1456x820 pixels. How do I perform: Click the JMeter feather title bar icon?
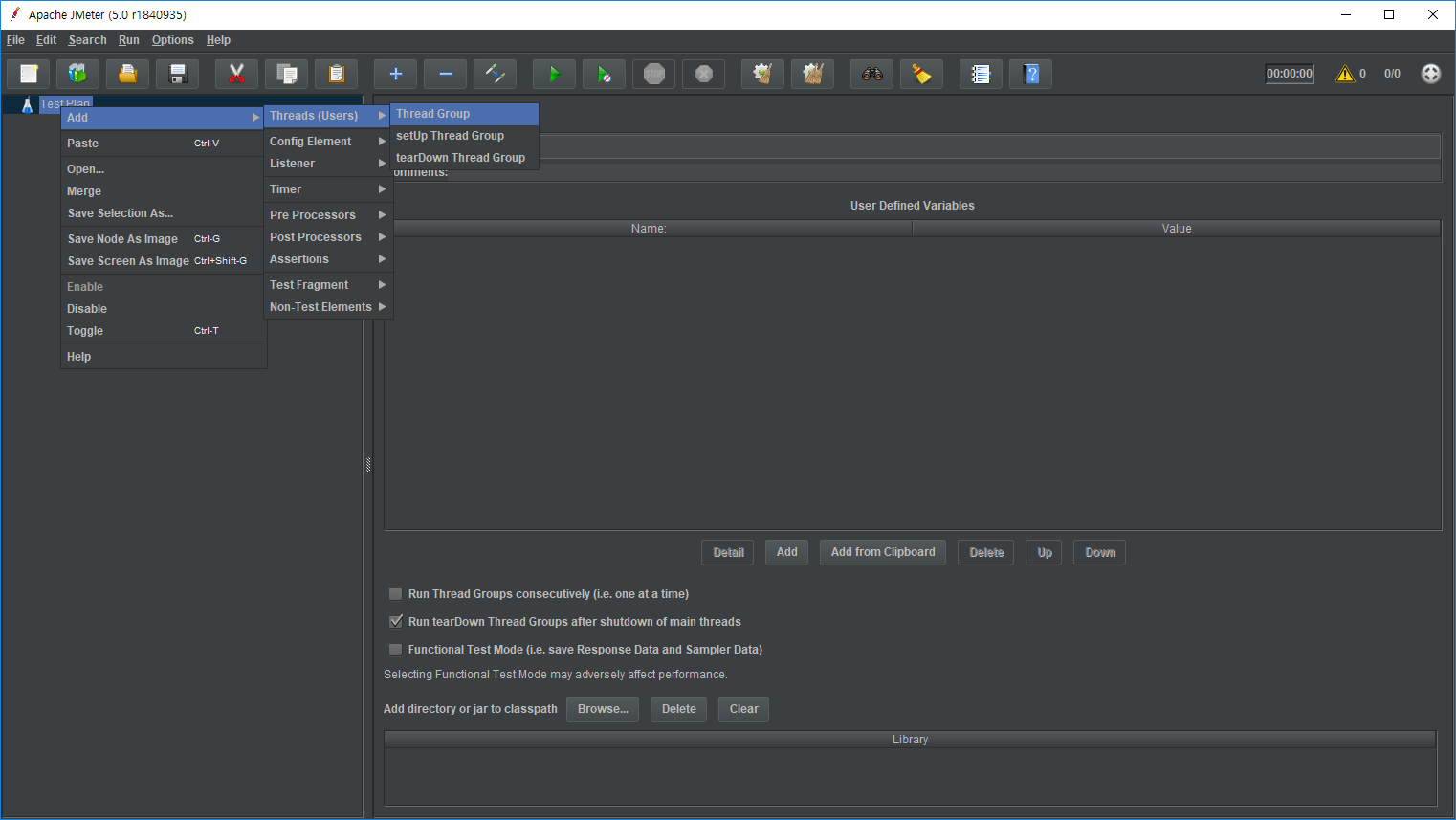(x=14, y=14)
